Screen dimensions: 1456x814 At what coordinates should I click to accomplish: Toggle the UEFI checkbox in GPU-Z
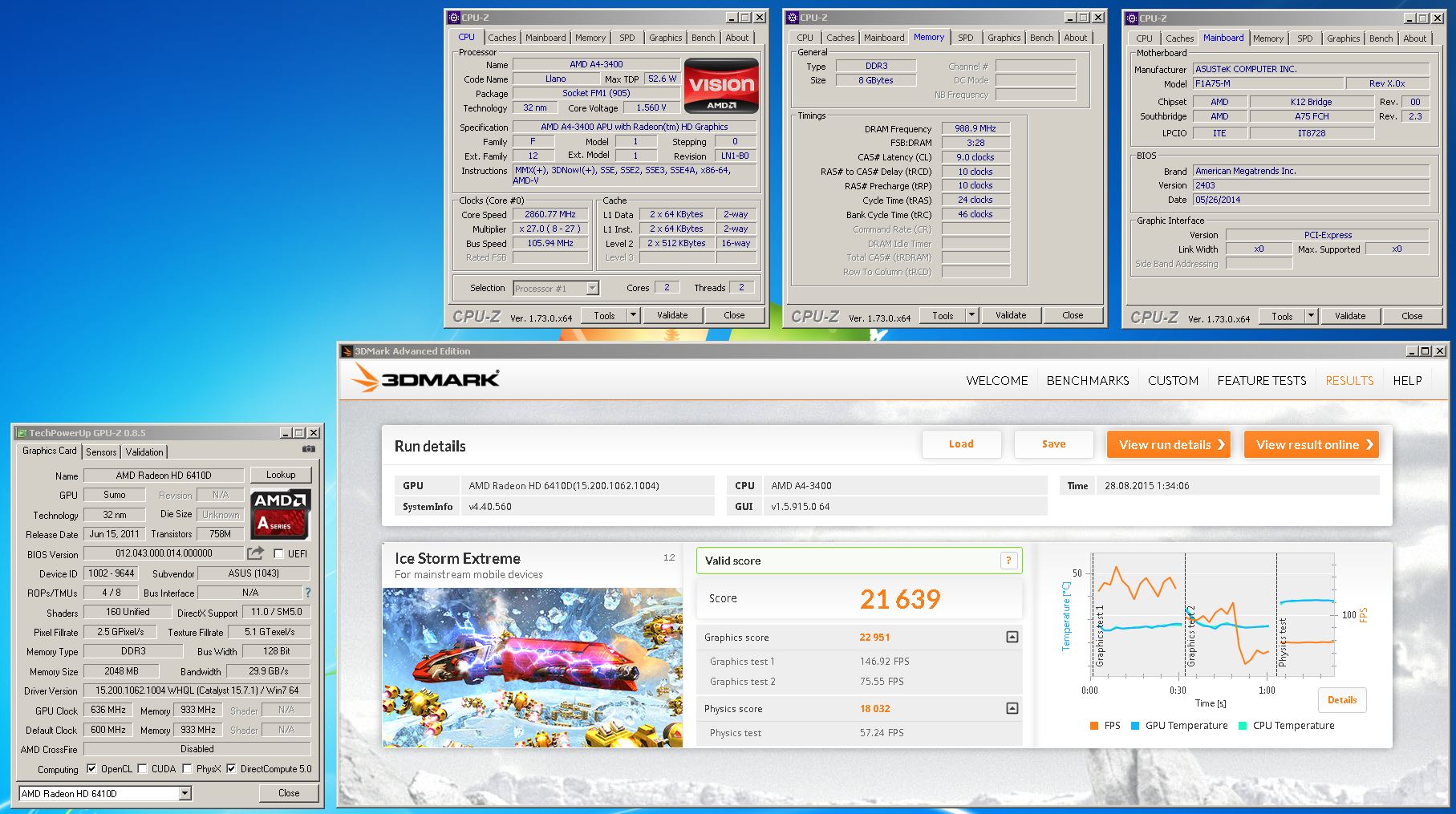click(278, 553)
